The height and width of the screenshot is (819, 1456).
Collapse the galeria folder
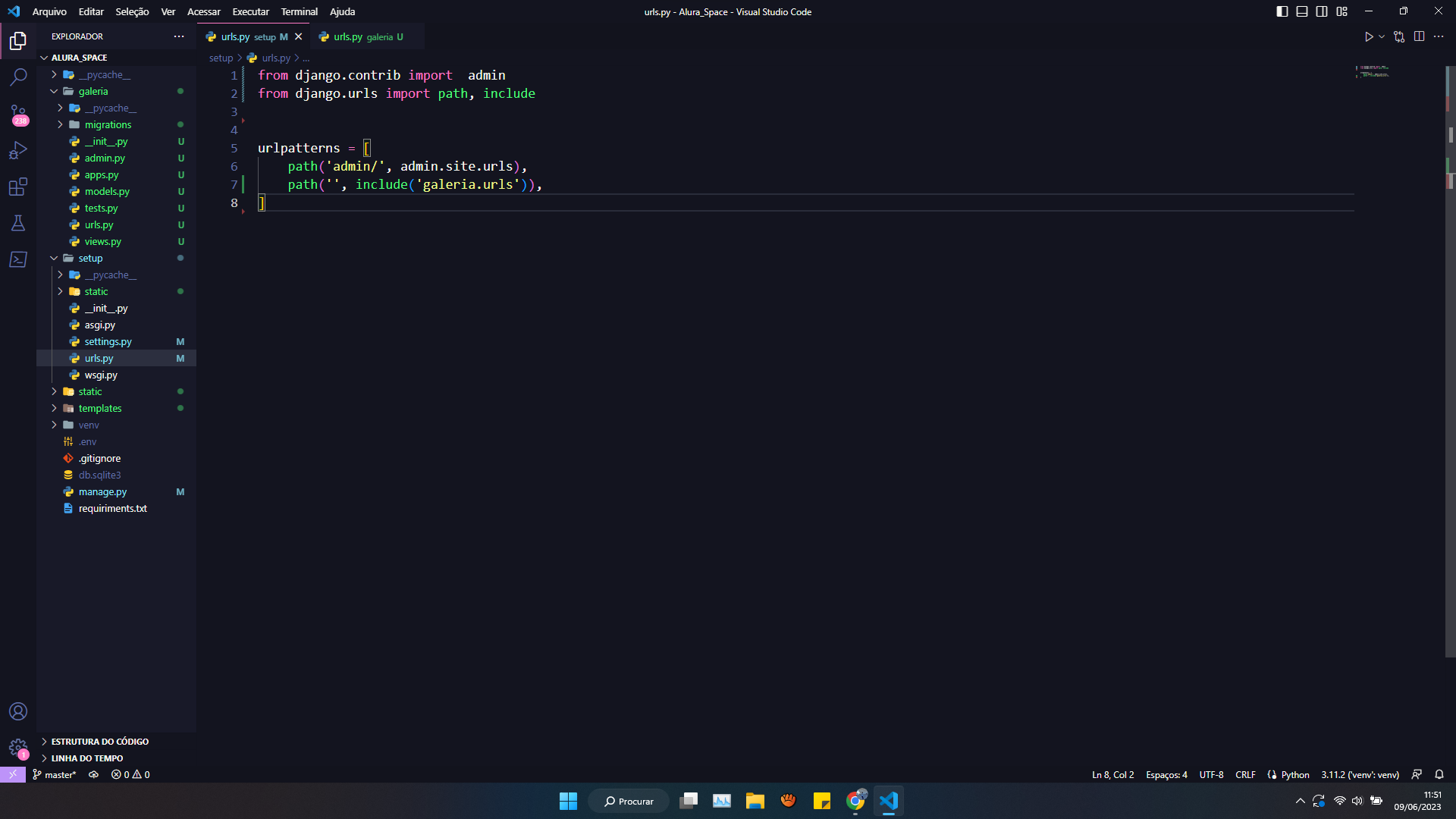[93, 91]
